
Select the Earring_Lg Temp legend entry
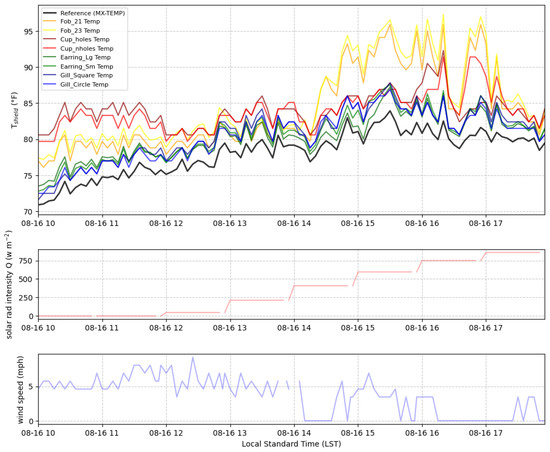coord(77,57)
